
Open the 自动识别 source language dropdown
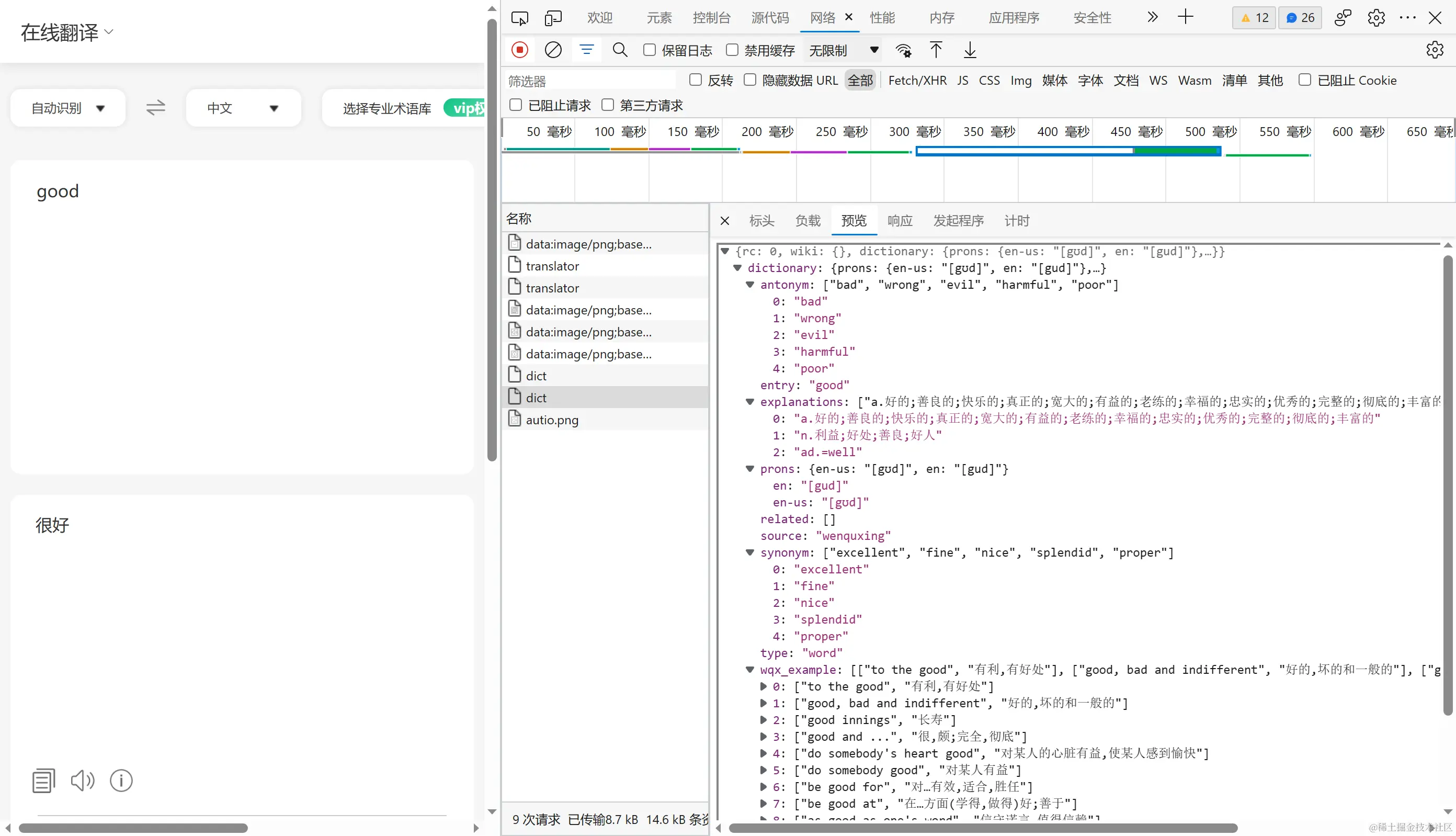click(67, 108)
